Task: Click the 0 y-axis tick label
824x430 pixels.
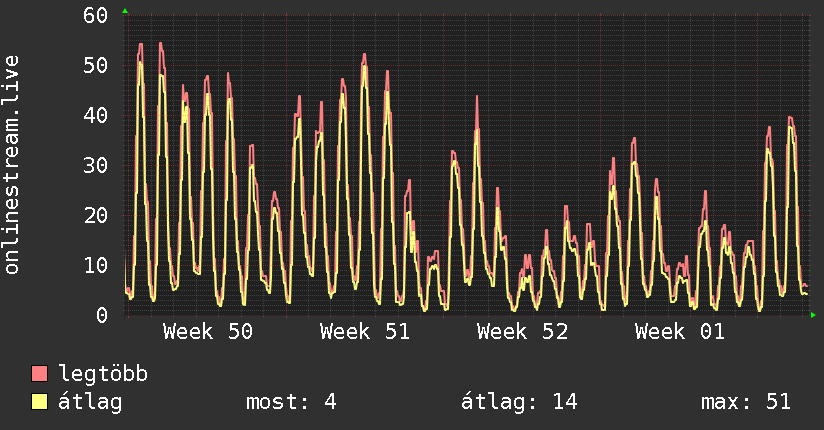Action: 102,315
